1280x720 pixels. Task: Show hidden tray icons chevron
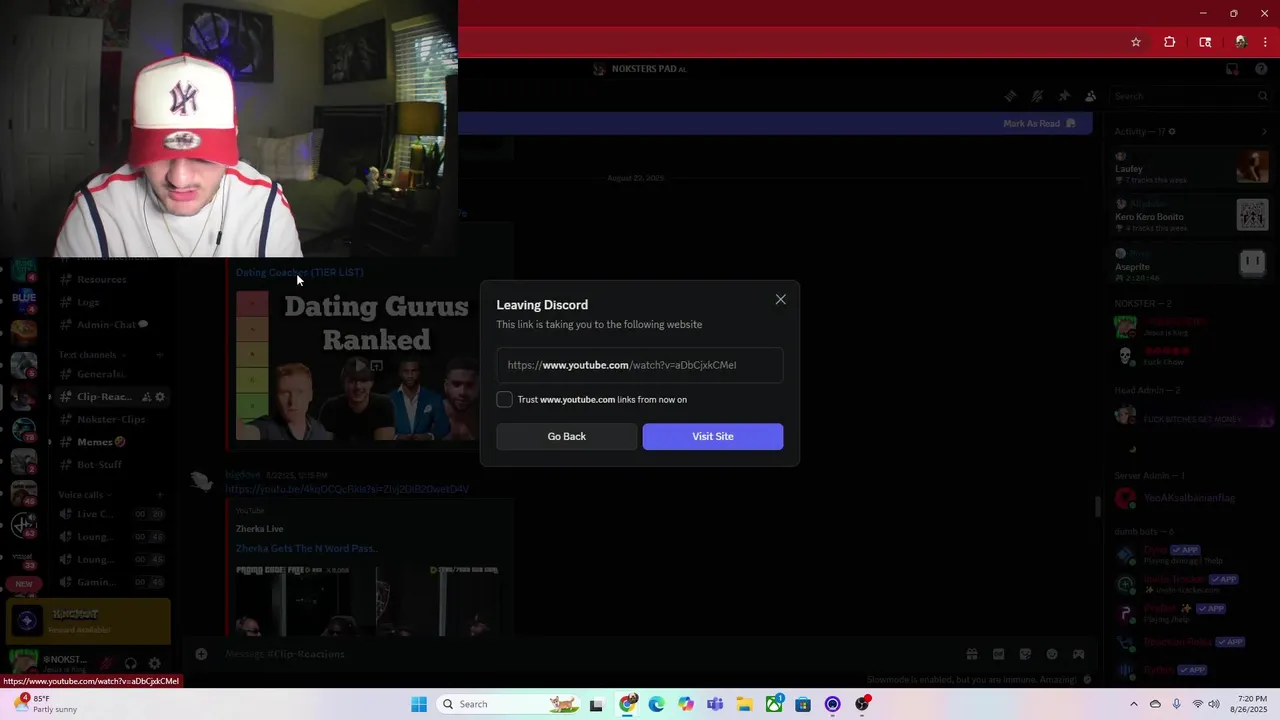[x=1133, y=704]
